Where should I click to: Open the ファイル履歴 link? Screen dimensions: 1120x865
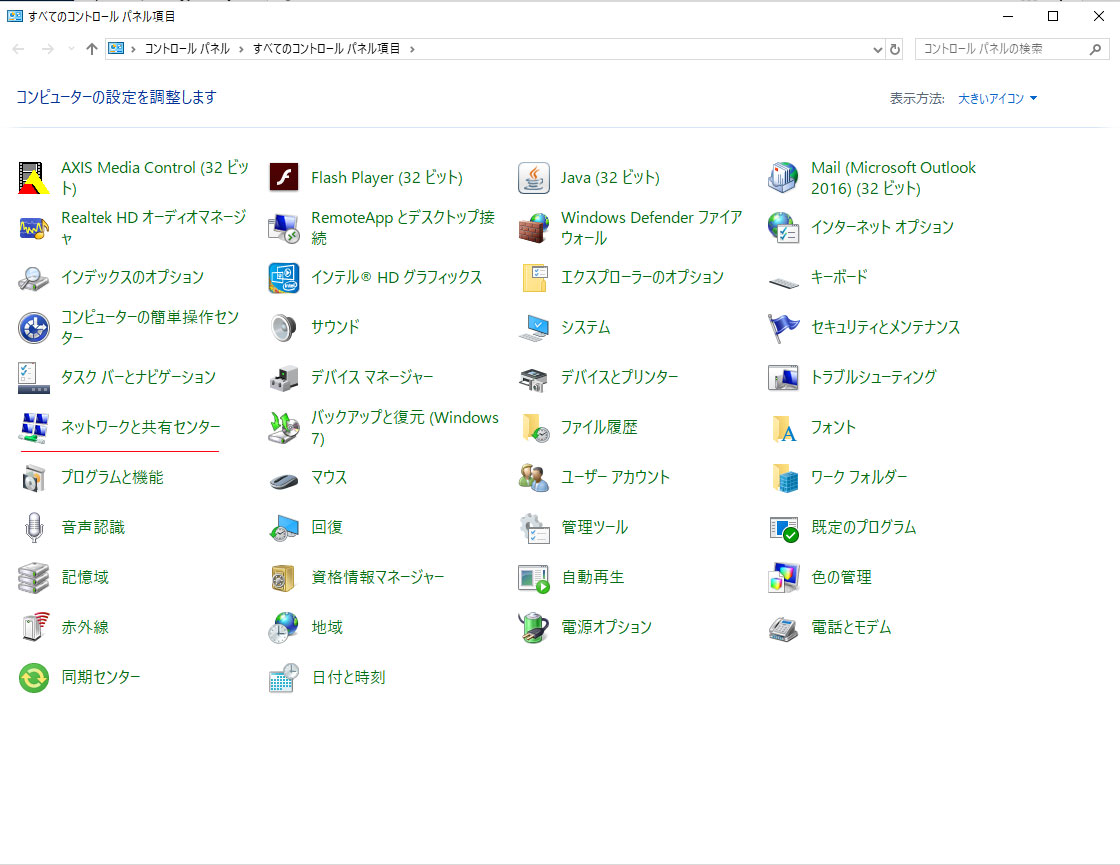(x=599, y=427)
